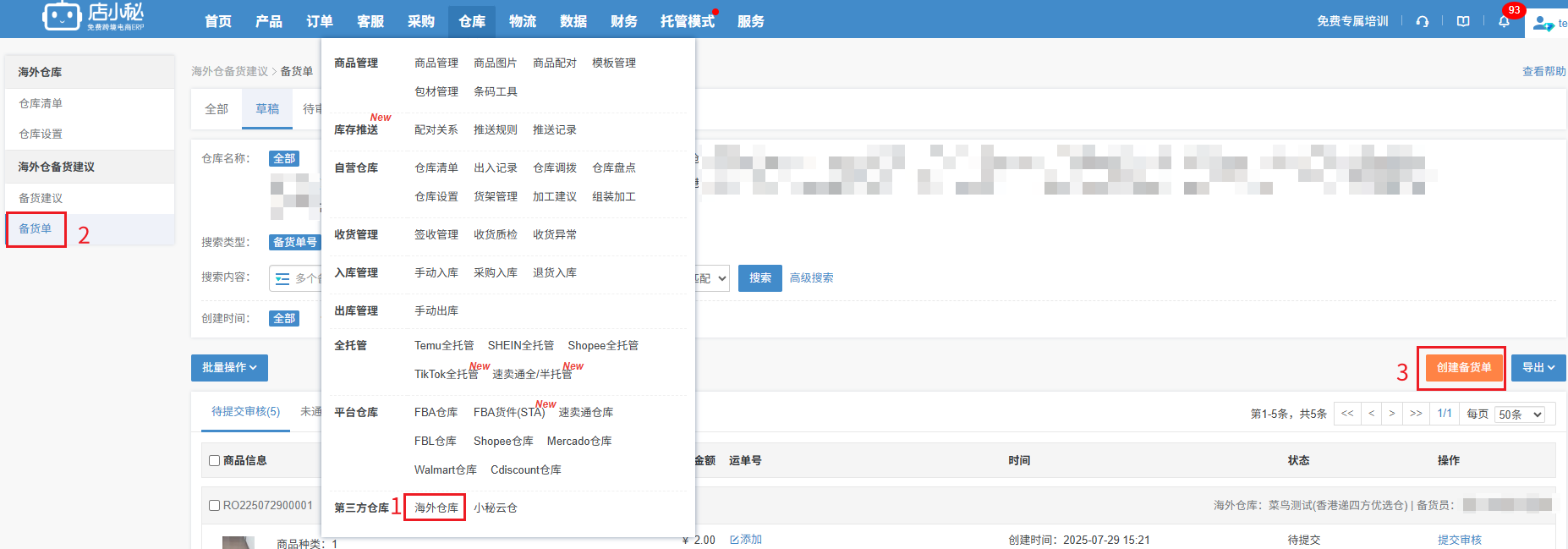Screen dimensions: 1568x549
Task: Check the box for order RO225072900001
Action: (215, 506)
